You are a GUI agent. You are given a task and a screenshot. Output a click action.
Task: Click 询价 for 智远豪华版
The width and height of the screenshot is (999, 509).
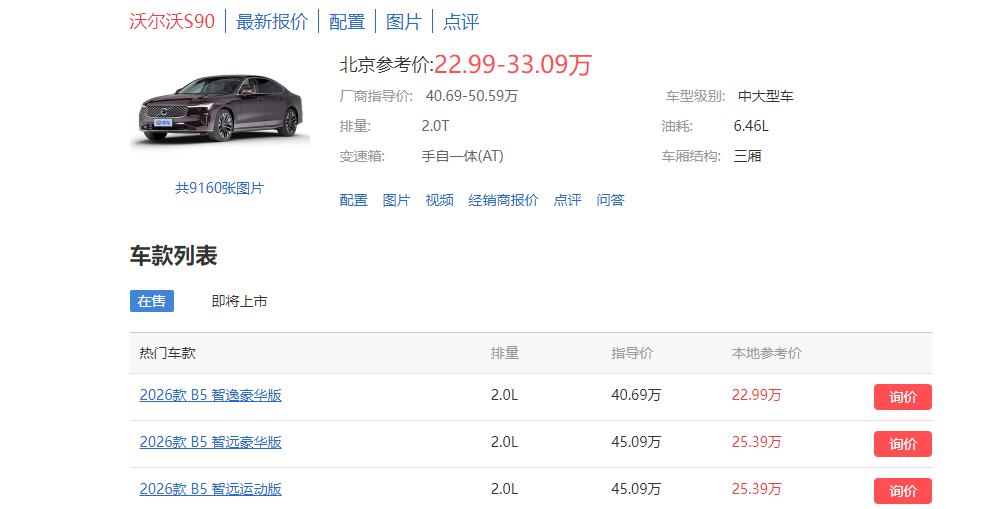coord(903,444)
